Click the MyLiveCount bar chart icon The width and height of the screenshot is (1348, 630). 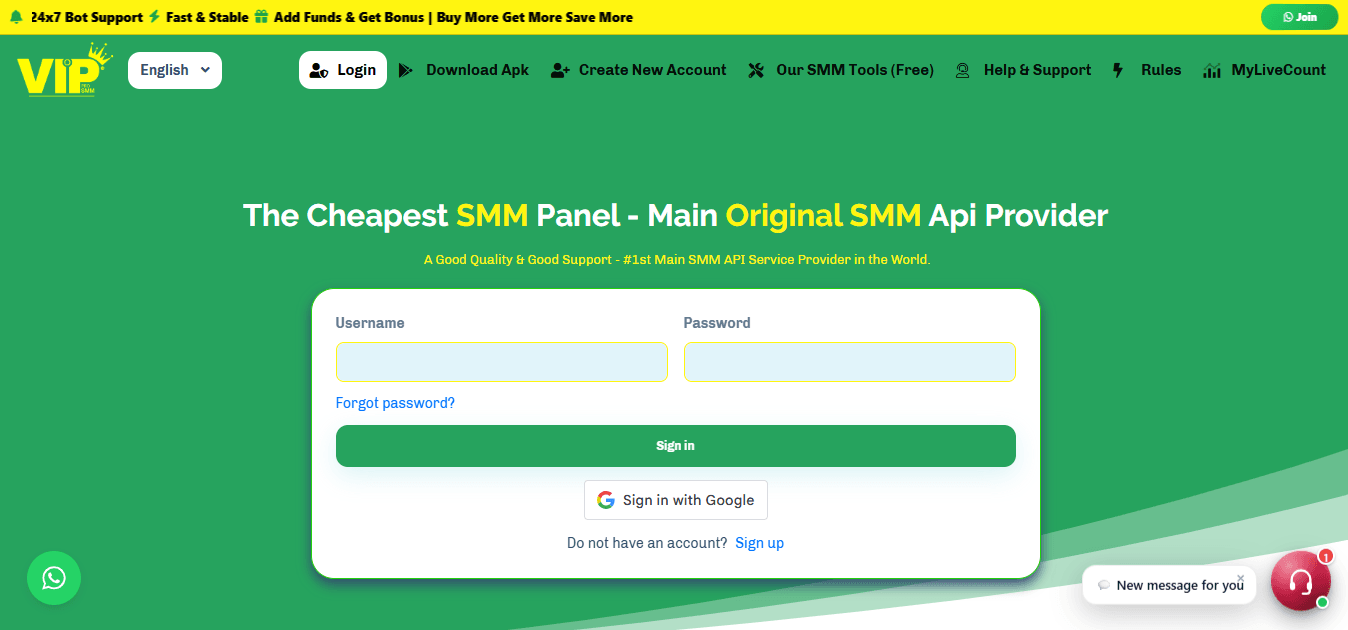[x=1212, y=70]
